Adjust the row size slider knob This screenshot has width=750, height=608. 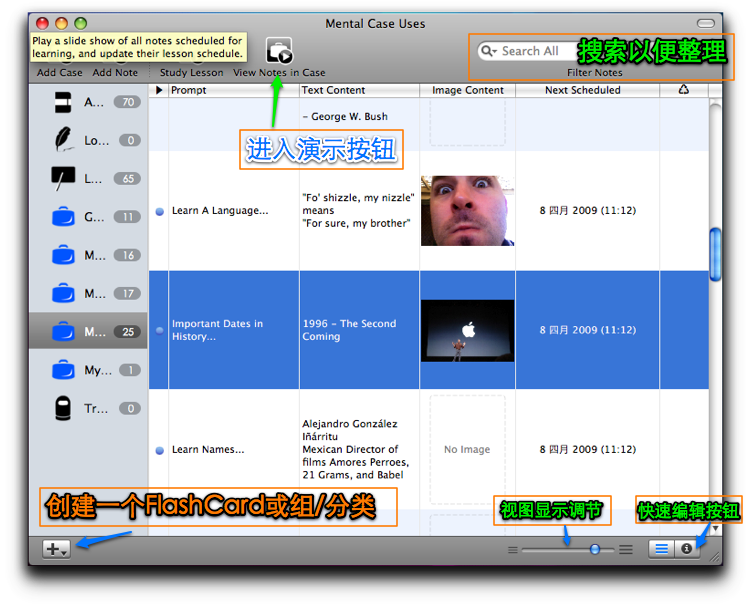pyautogui.click(x=595, y=549)
